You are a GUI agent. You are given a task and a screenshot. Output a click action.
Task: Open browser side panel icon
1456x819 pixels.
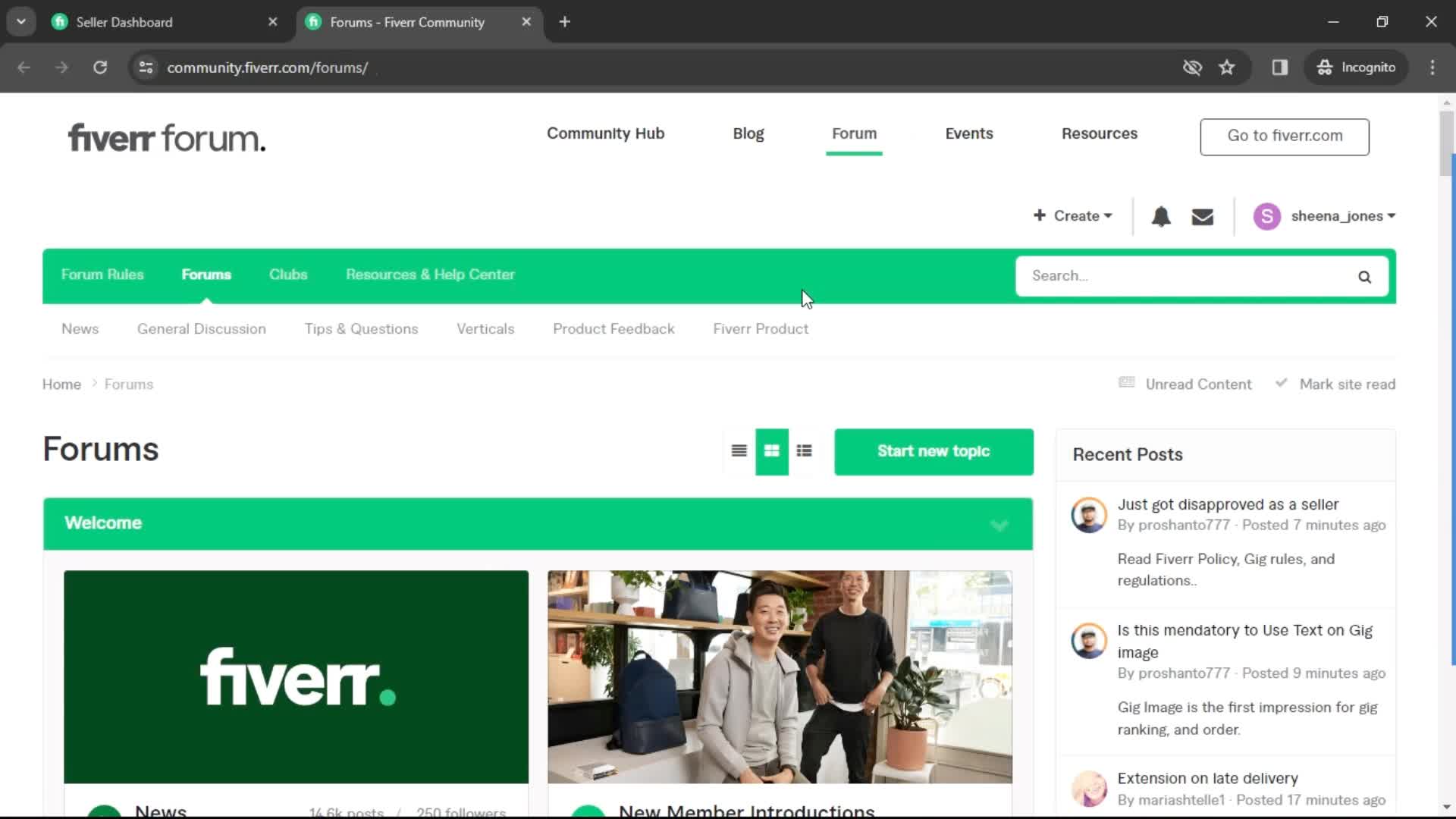point(1280,67)
